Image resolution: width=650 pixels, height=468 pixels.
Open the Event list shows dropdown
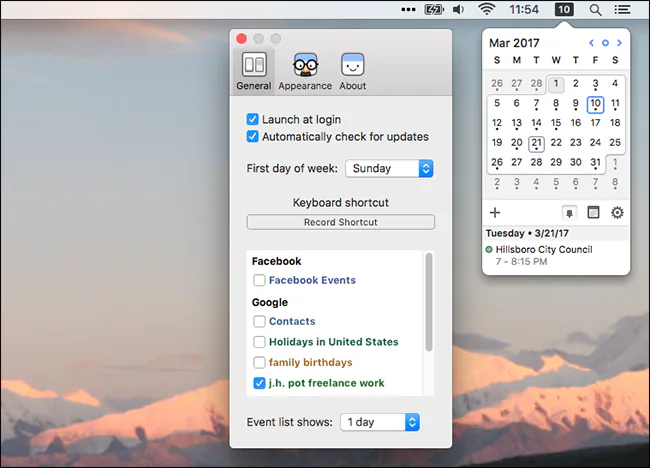coord(380,422)
